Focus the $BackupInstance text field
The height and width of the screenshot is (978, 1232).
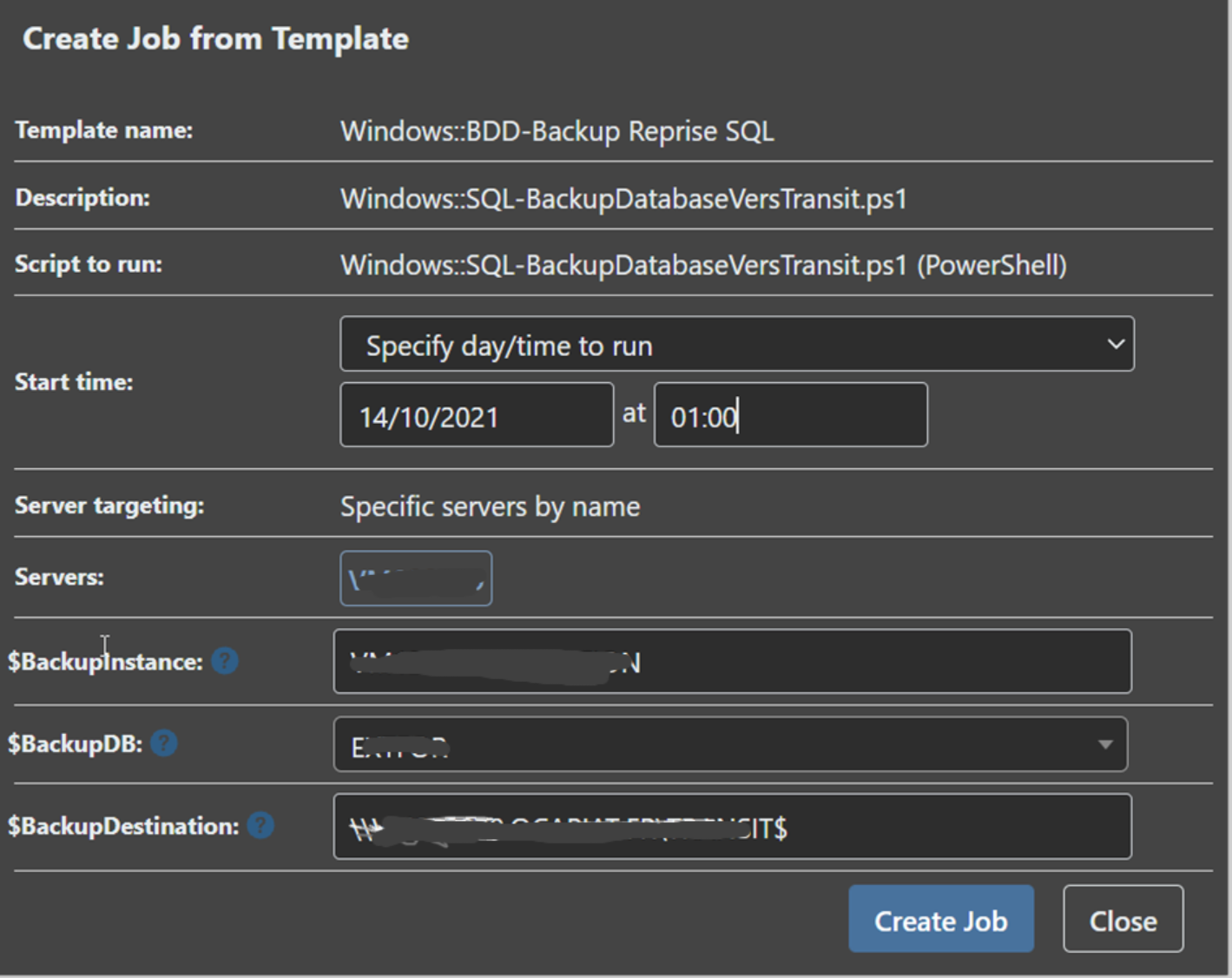coord(733,662)
